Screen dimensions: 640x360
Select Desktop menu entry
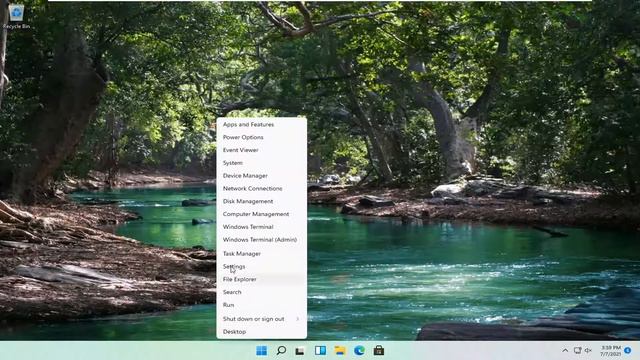[x=262, y=332]
